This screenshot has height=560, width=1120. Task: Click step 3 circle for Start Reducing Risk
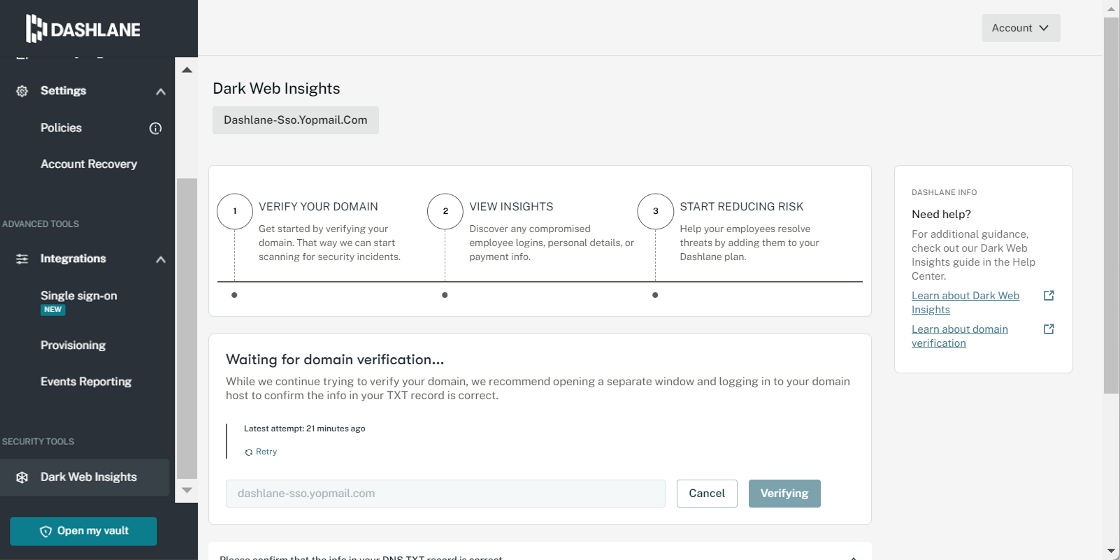(655, 211)
